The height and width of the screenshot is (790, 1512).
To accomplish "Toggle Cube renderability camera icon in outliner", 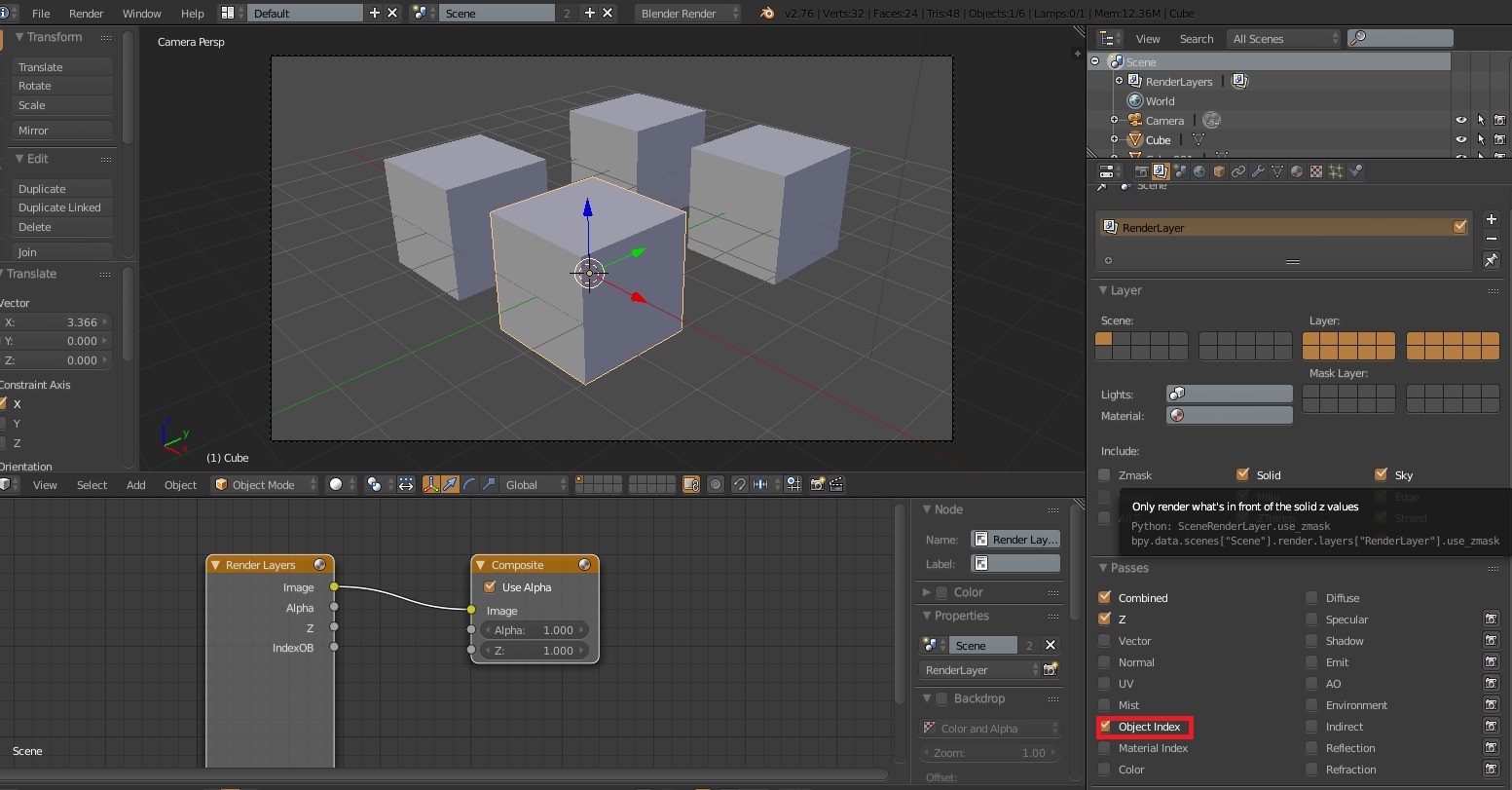I will [1499, 139].
